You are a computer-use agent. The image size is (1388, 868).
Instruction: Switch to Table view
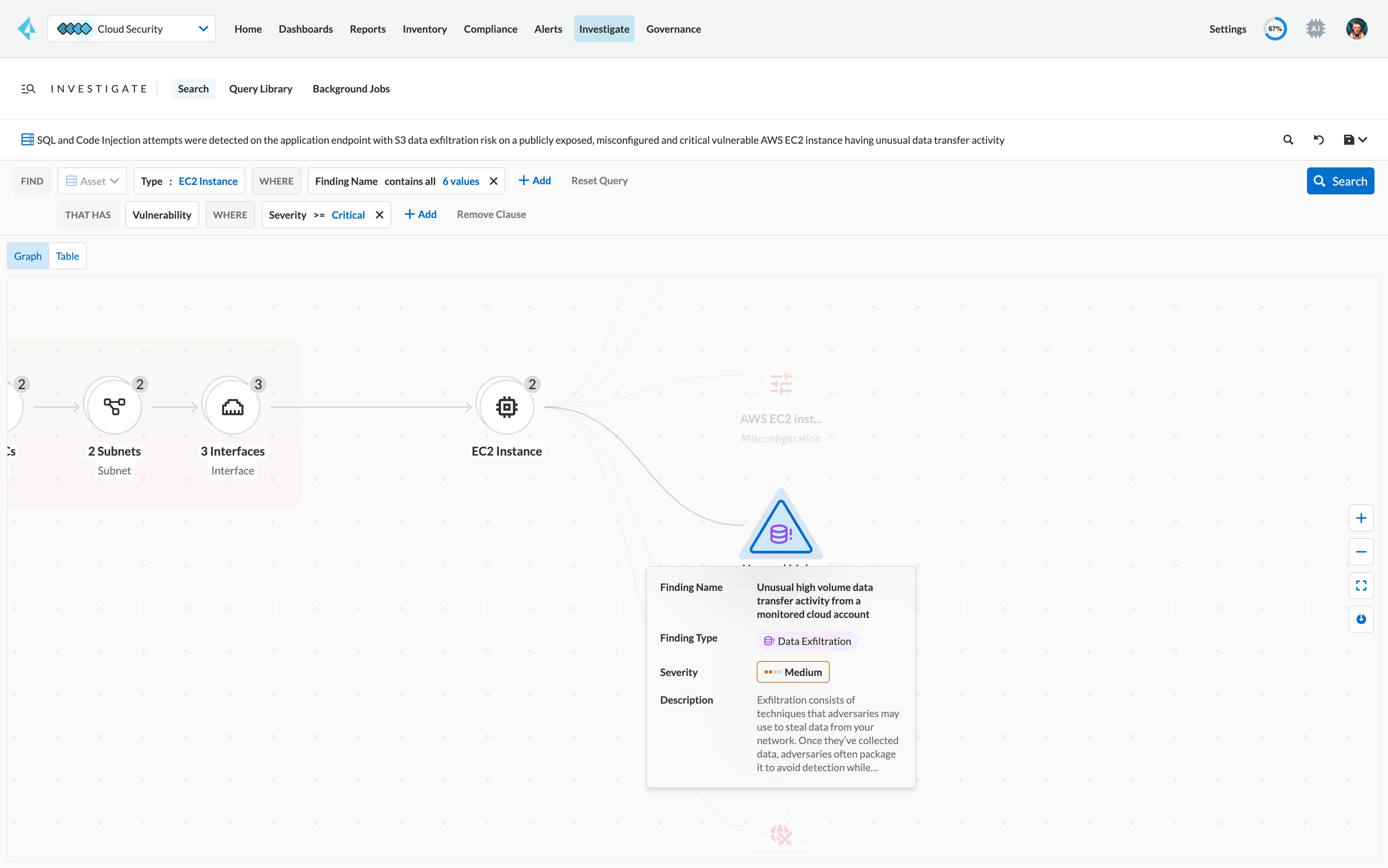(x=67, y=256)
